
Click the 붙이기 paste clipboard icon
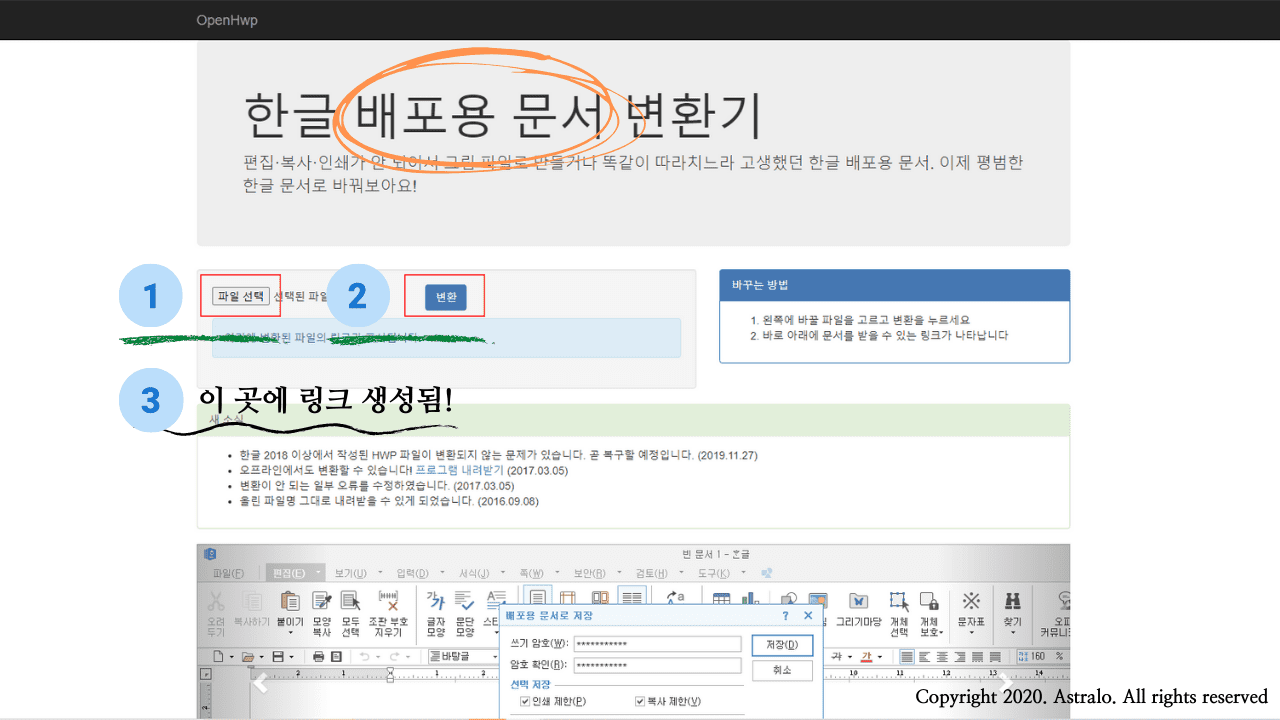[x=290, y=601]
